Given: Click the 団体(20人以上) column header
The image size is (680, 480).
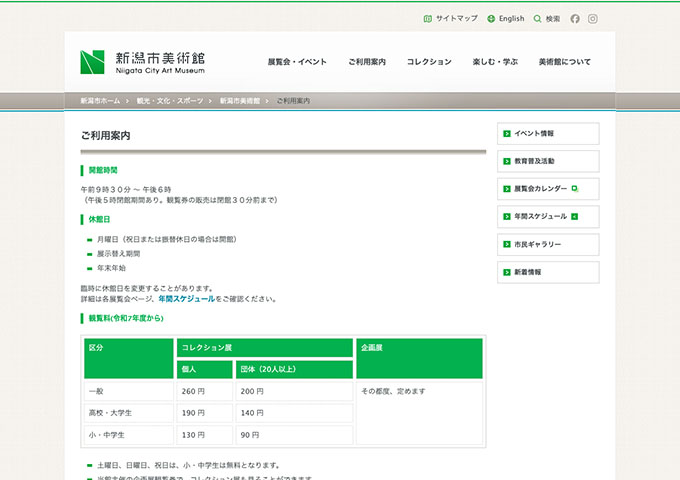Looking at the screenshot, I should point(294,369).
